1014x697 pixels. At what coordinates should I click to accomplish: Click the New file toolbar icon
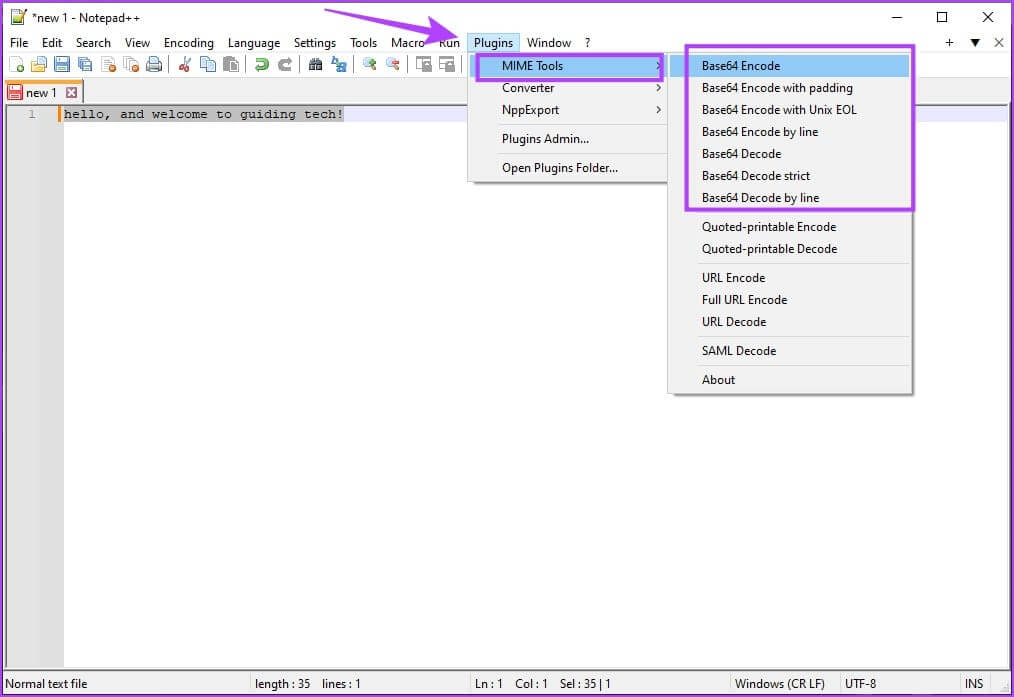(17, 64)
